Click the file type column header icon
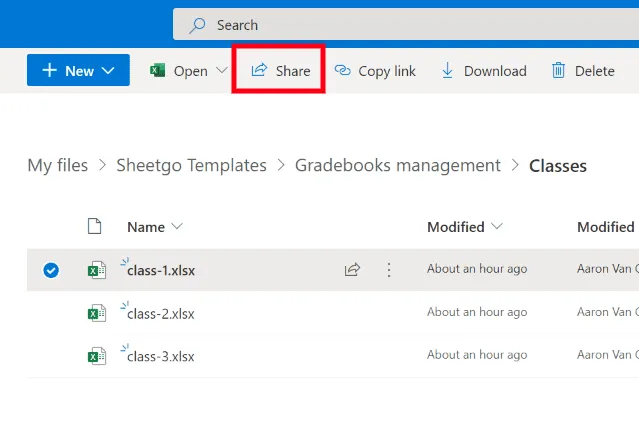 95,227
